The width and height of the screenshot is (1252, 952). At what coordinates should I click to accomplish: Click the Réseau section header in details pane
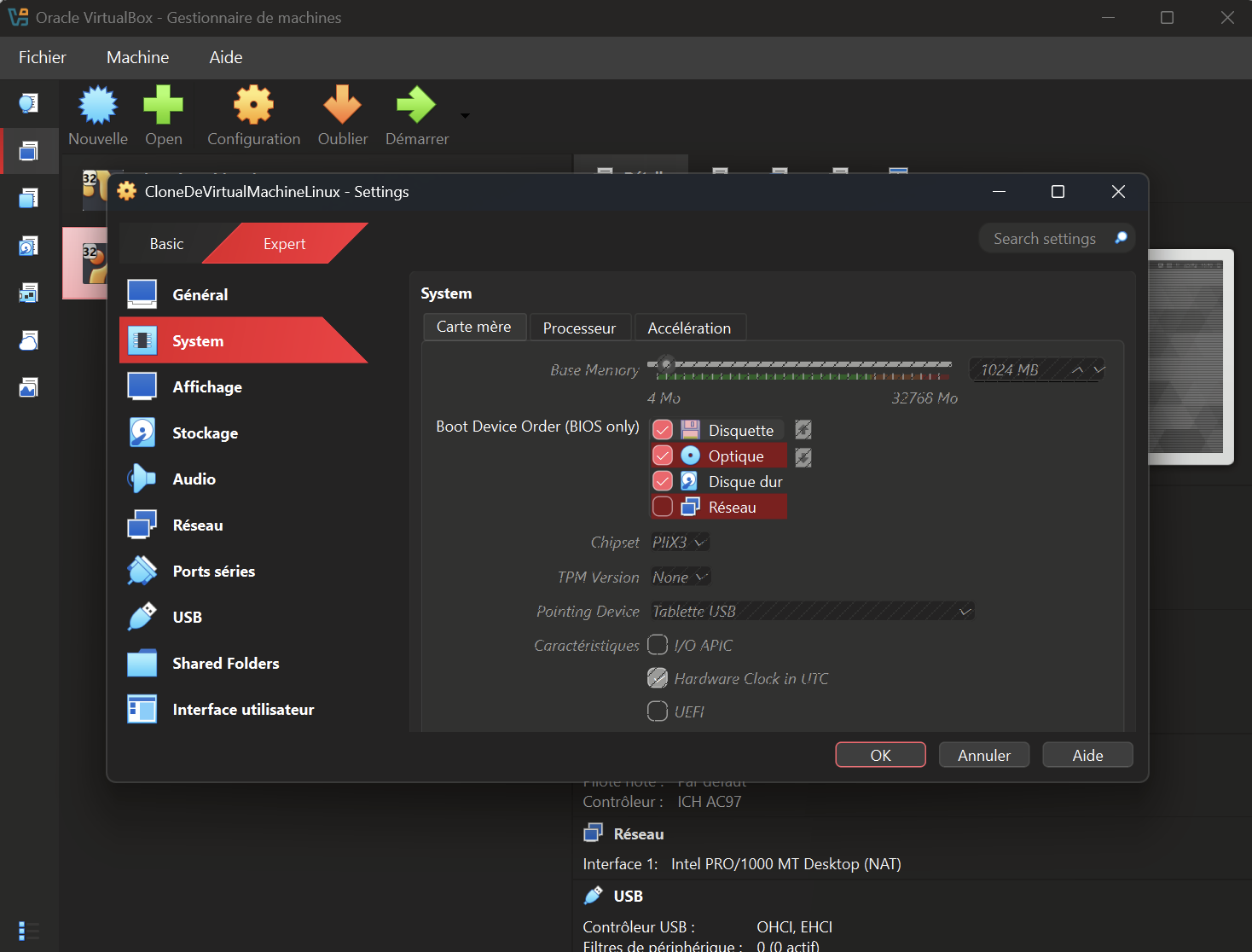coord(639,833)
